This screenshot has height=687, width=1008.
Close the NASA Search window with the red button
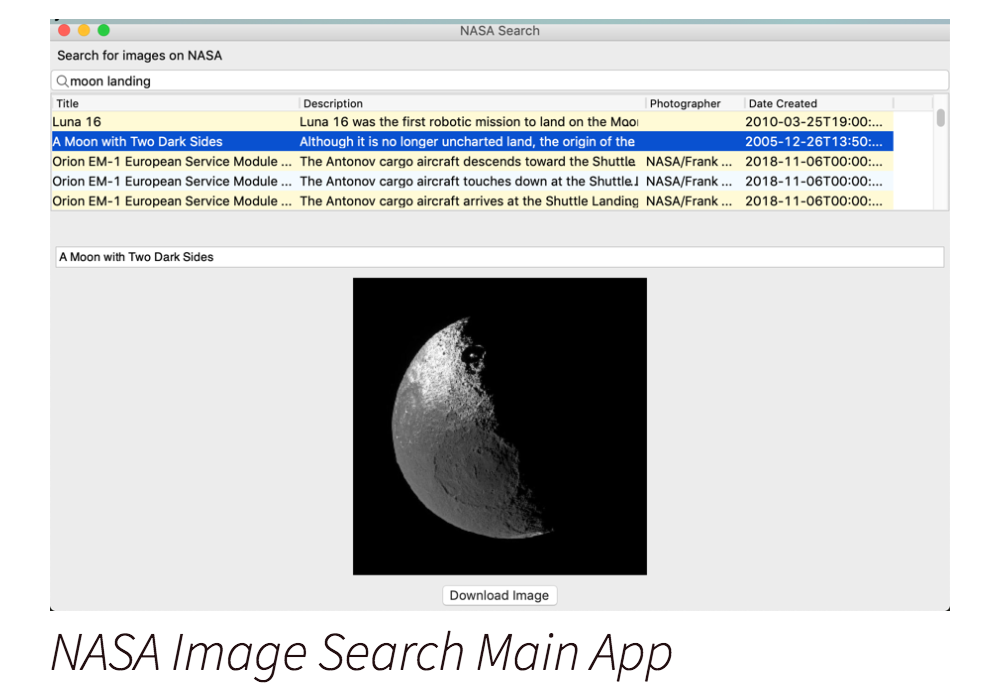64,31
